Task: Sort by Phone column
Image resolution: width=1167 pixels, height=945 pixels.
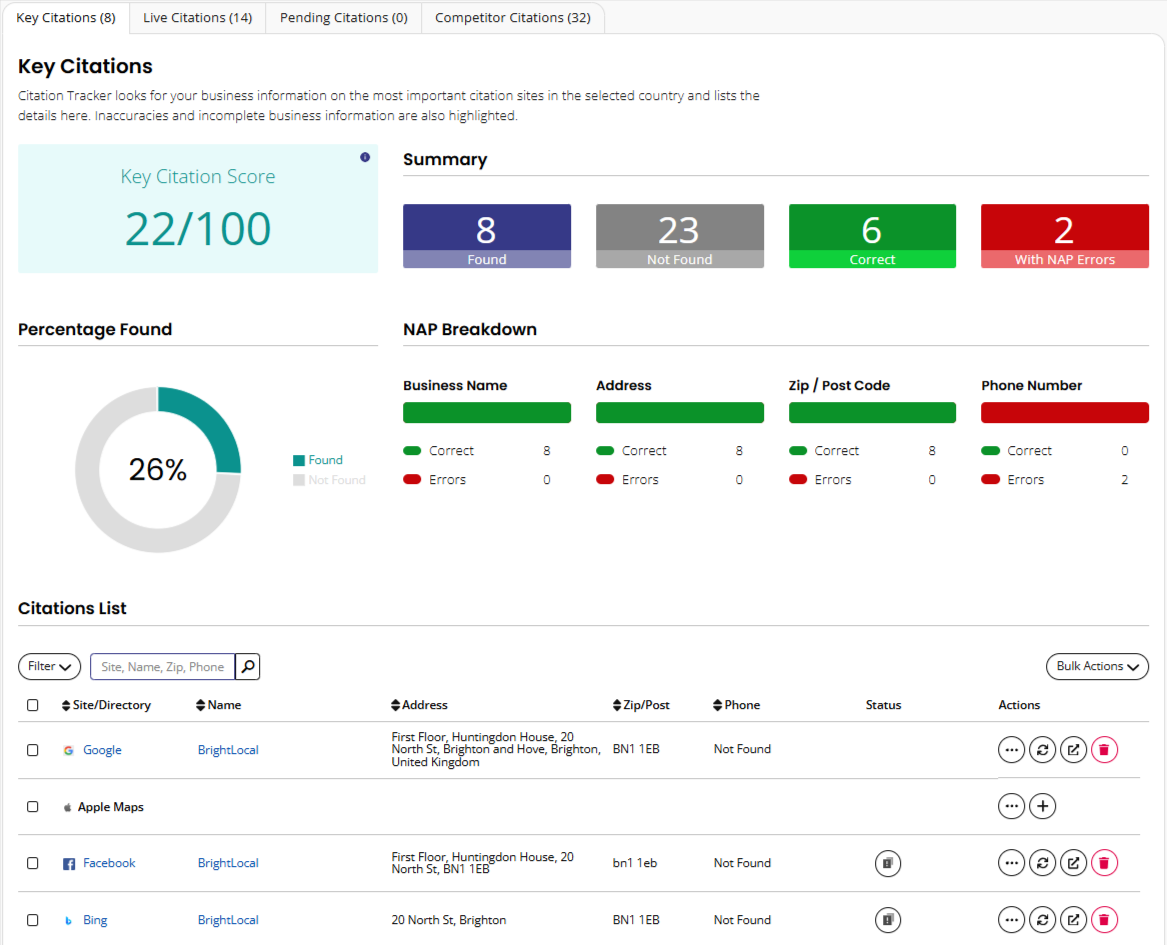Action: click(736, 705)
